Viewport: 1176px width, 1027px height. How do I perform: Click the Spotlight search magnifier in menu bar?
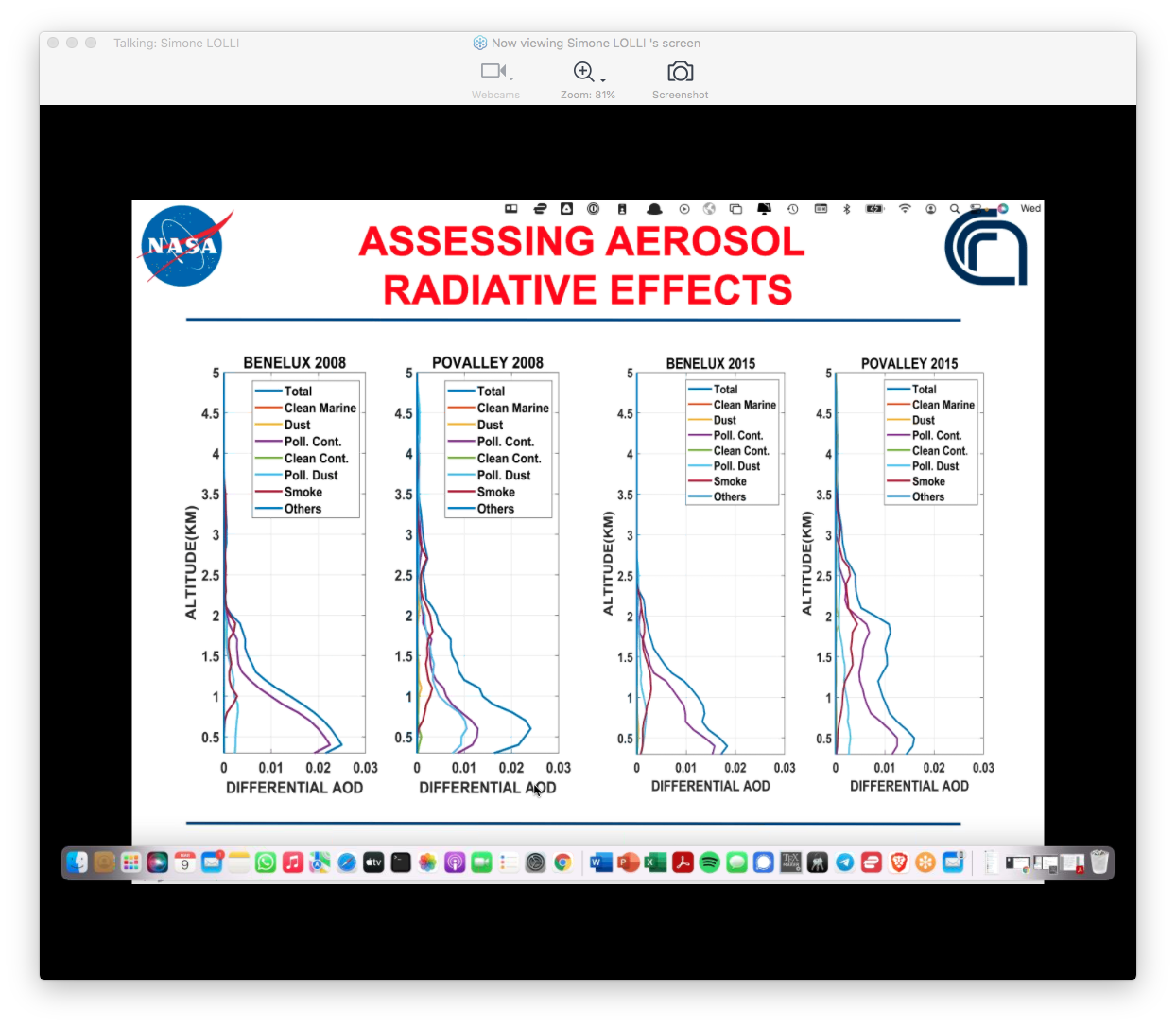tap(955, 209)
